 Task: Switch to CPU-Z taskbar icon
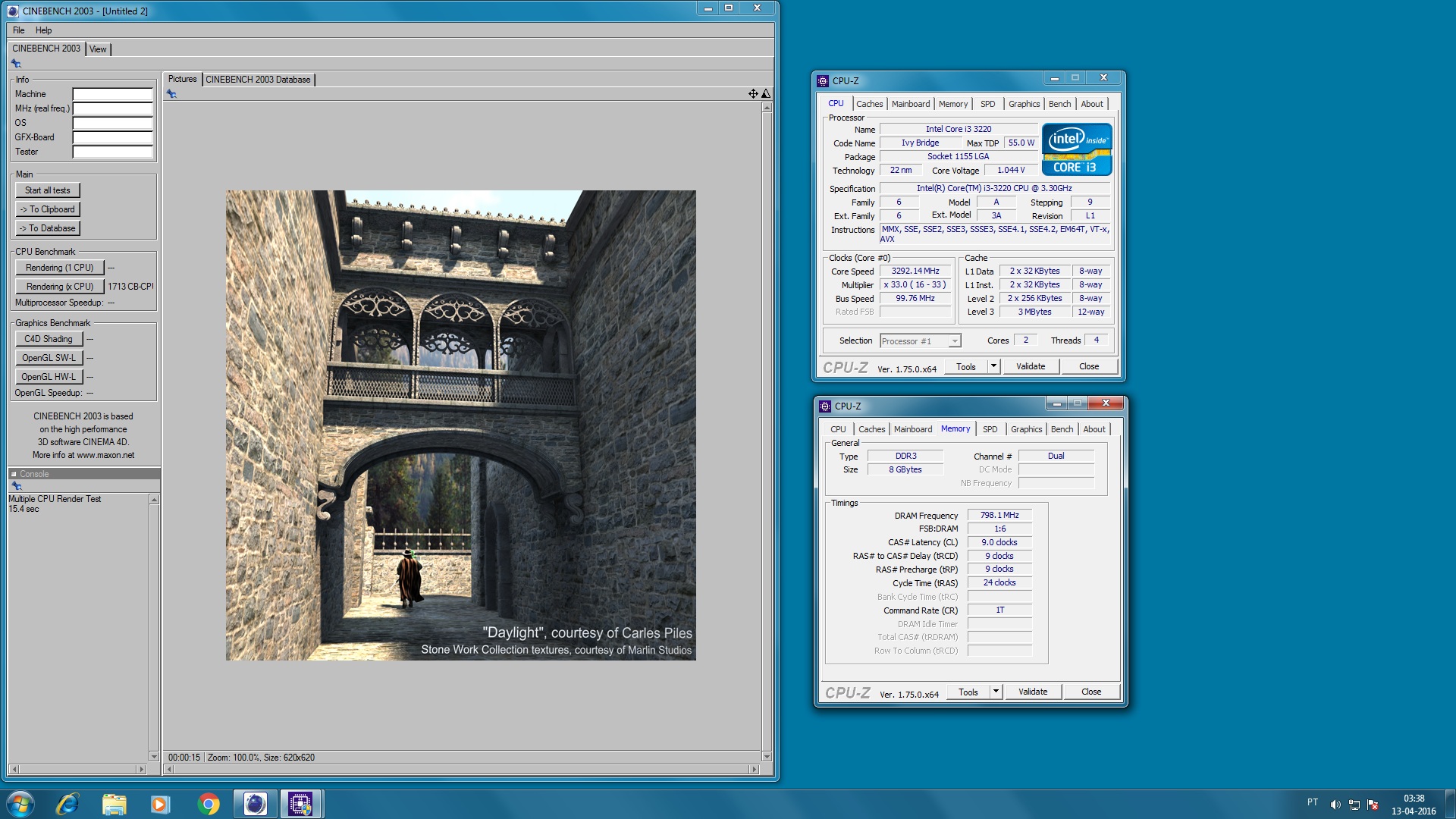tap(301, 804)
